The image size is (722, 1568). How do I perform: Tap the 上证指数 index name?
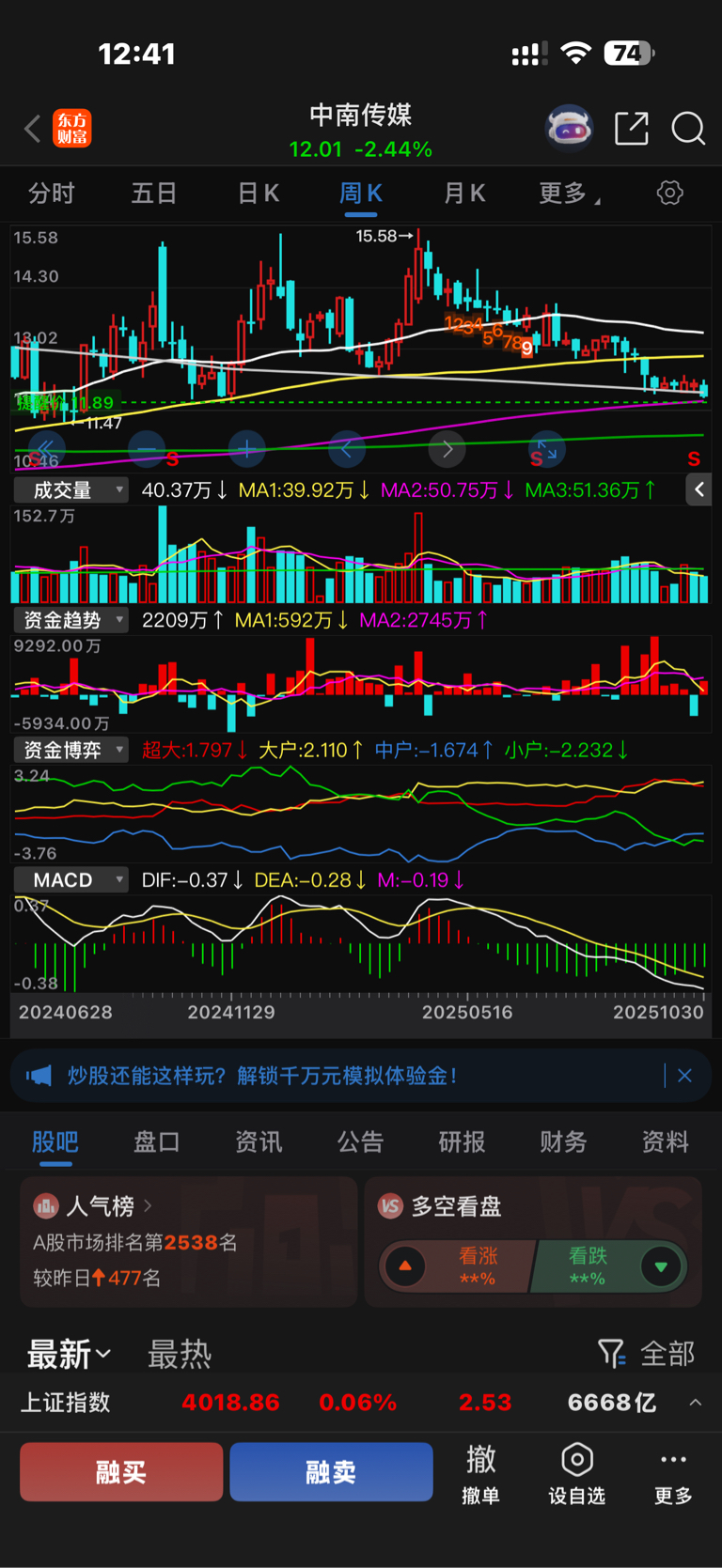pyautogui.click(x=66, y=1403)
